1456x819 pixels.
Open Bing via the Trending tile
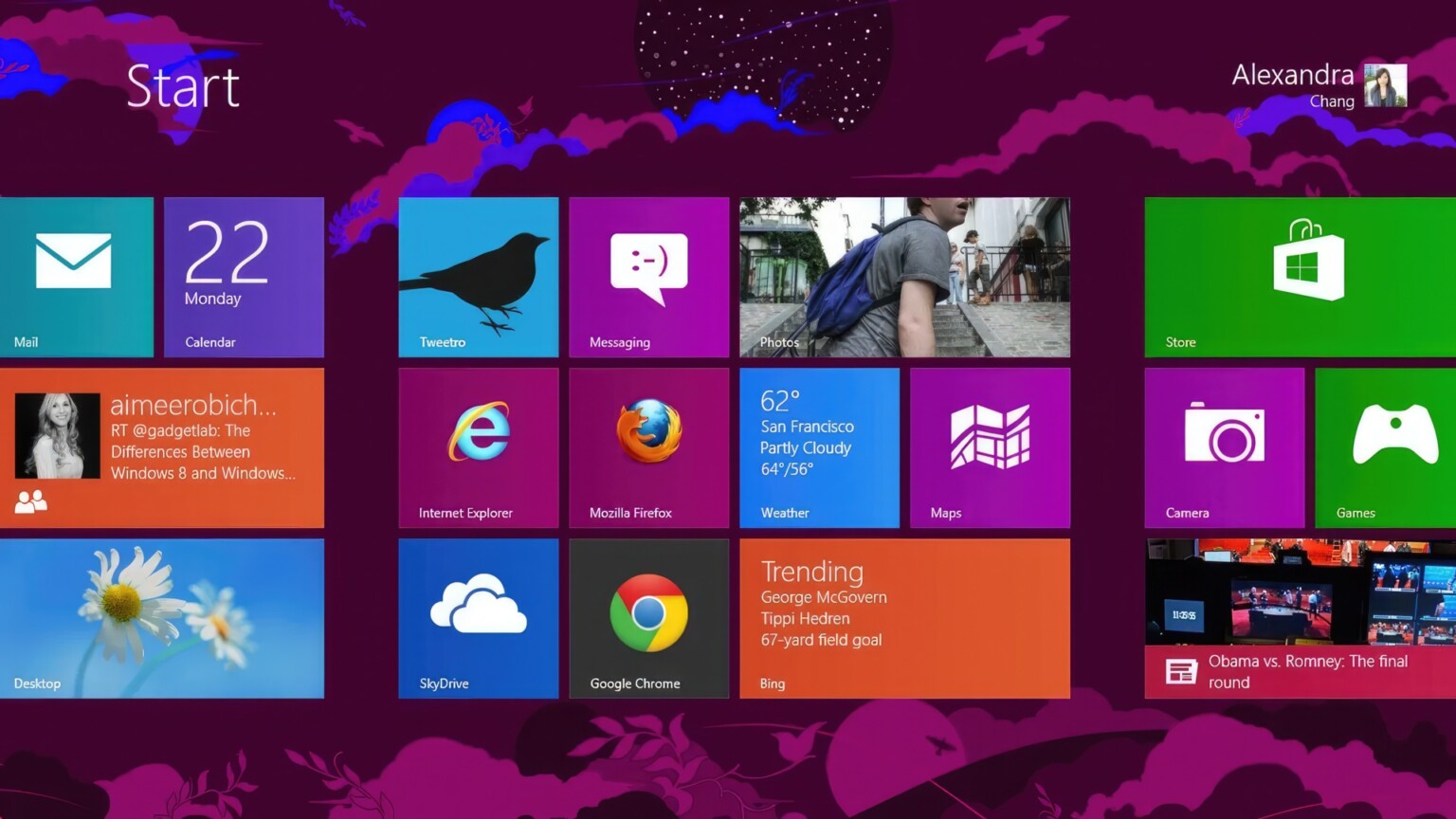tap(904, 616)
